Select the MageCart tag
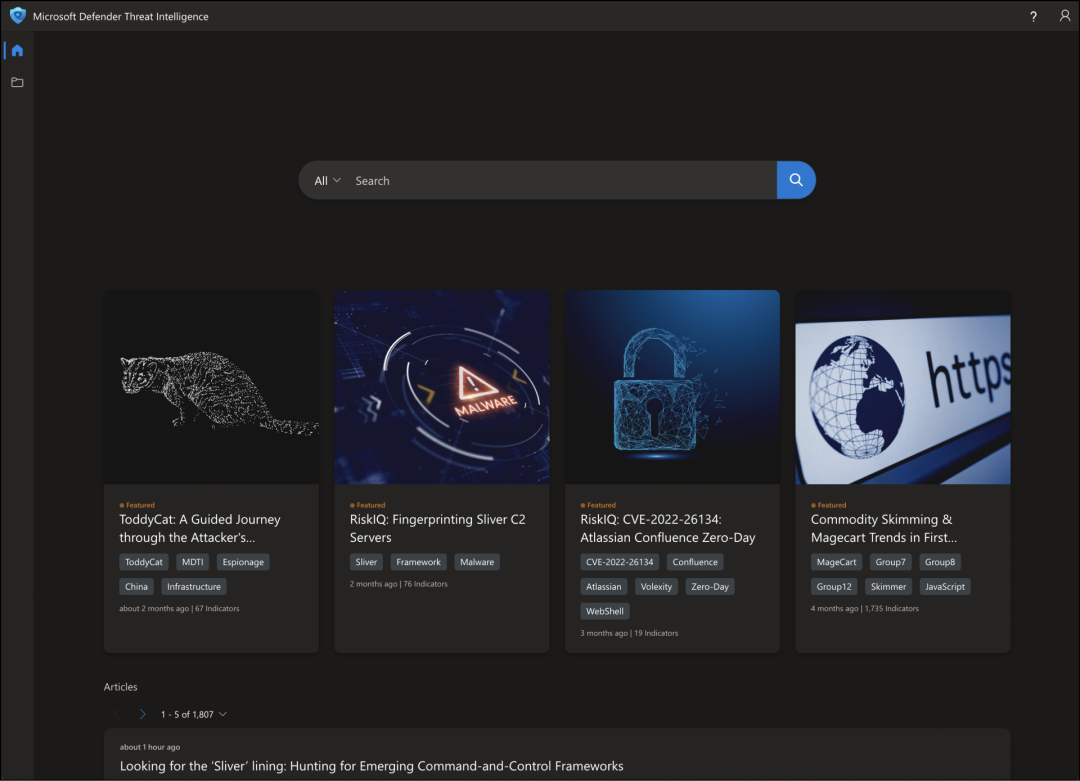Viewport: 1080px width, 781px height. (x=837, y=562)
